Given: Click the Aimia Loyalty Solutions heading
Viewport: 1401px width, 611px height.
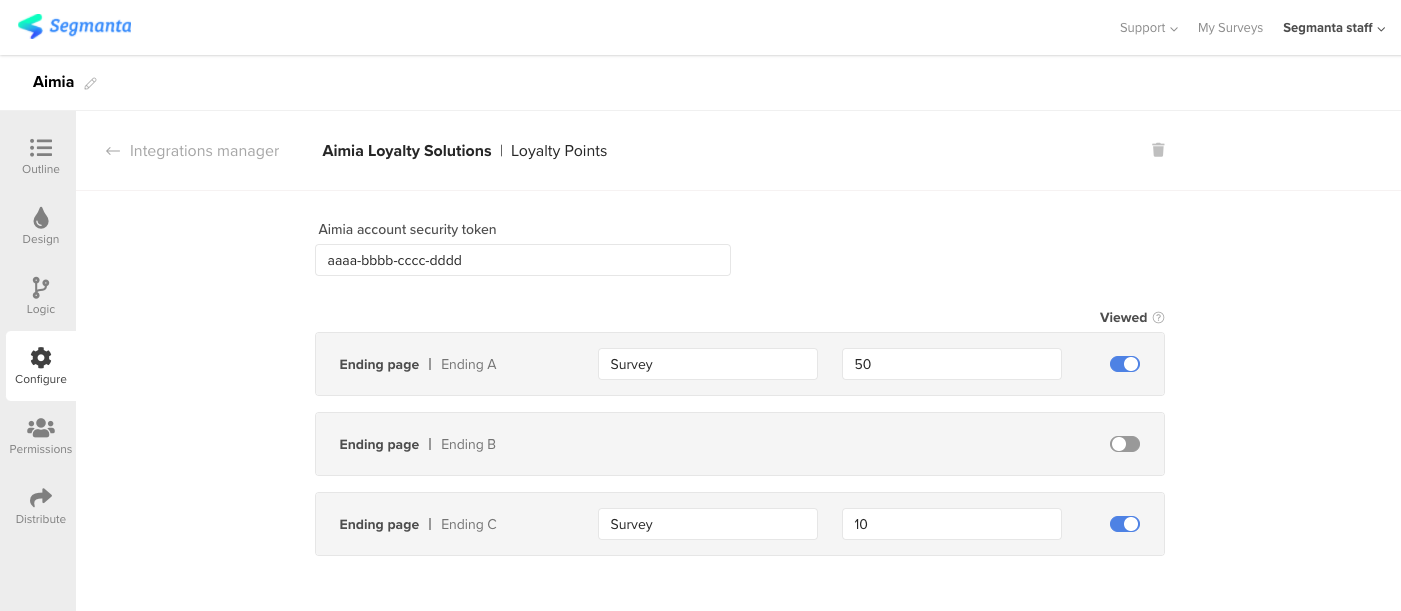Looking at the screenshot, I should pos(407,151).
